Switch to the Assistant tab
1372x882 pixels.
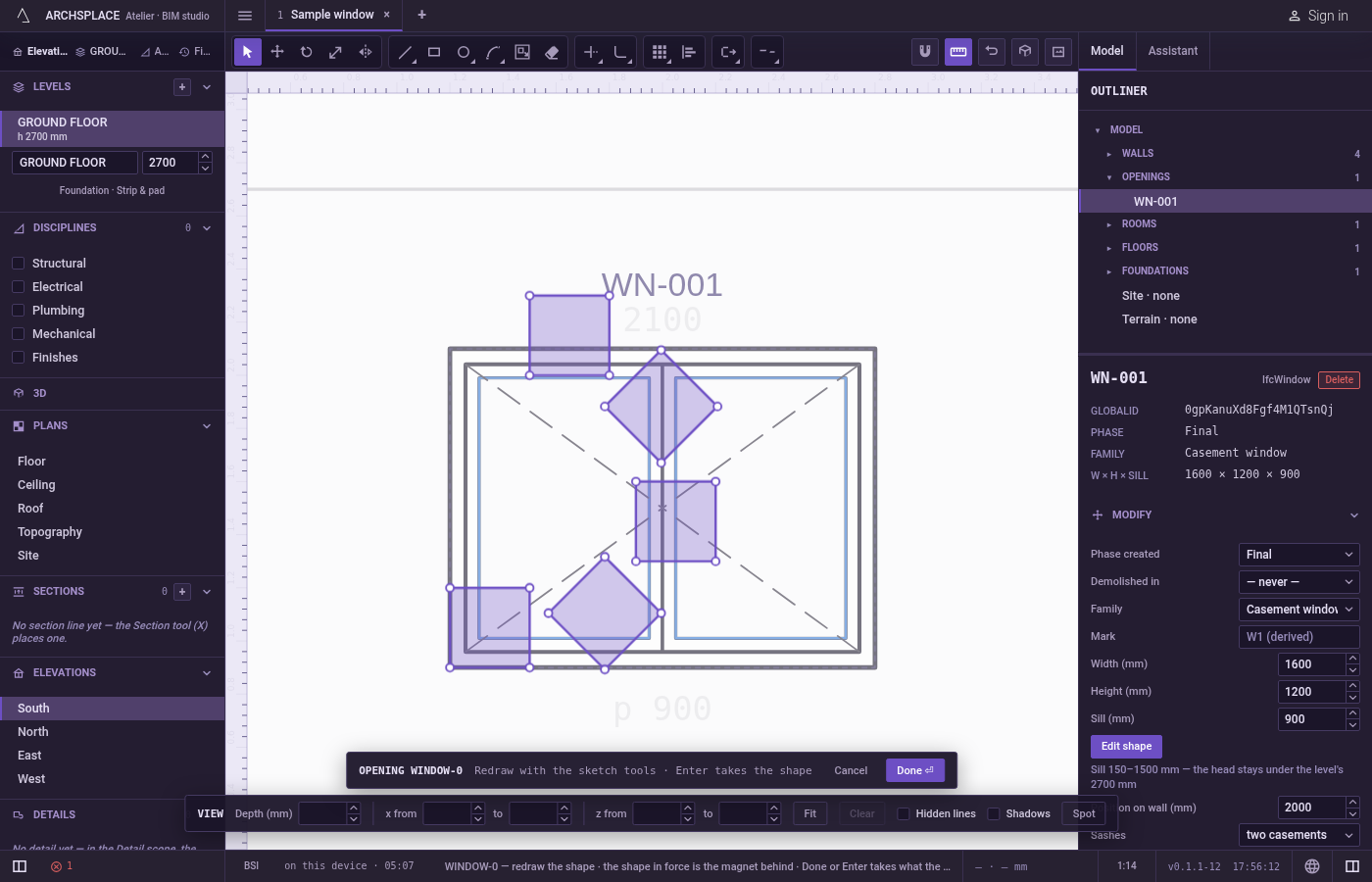click(x=1173, y=51)
